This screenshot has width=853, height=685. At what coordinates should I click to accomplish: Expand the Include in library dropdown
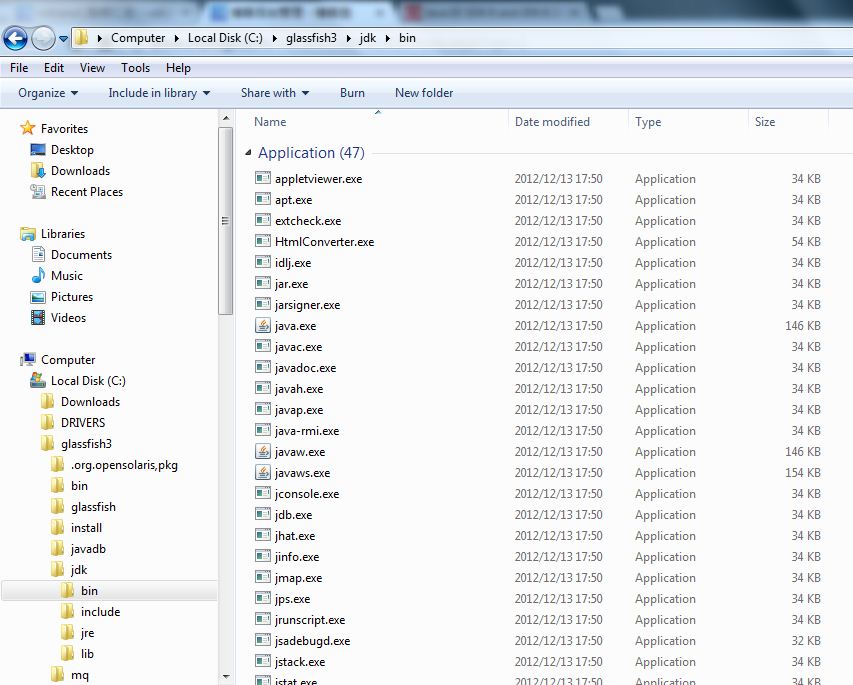(x=159, y=93)
